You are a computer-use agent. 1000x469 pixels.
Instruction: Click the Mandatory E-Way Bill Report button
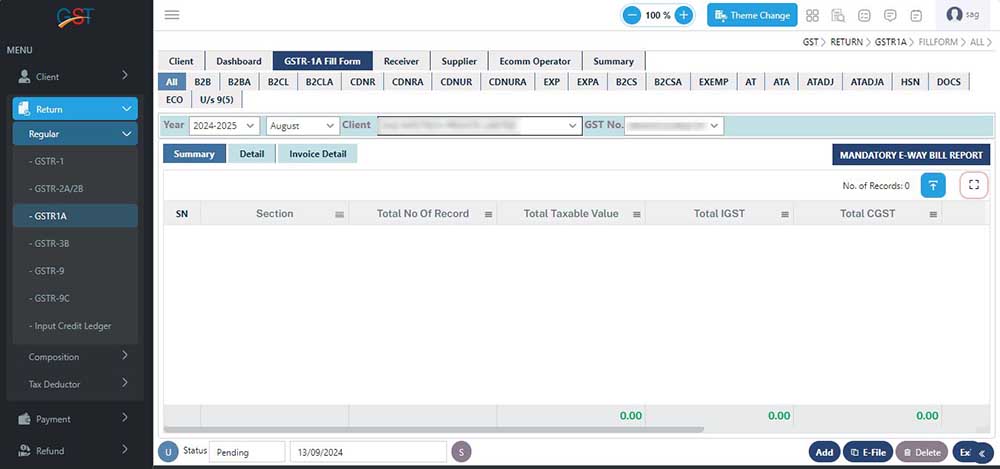[911, 155]
